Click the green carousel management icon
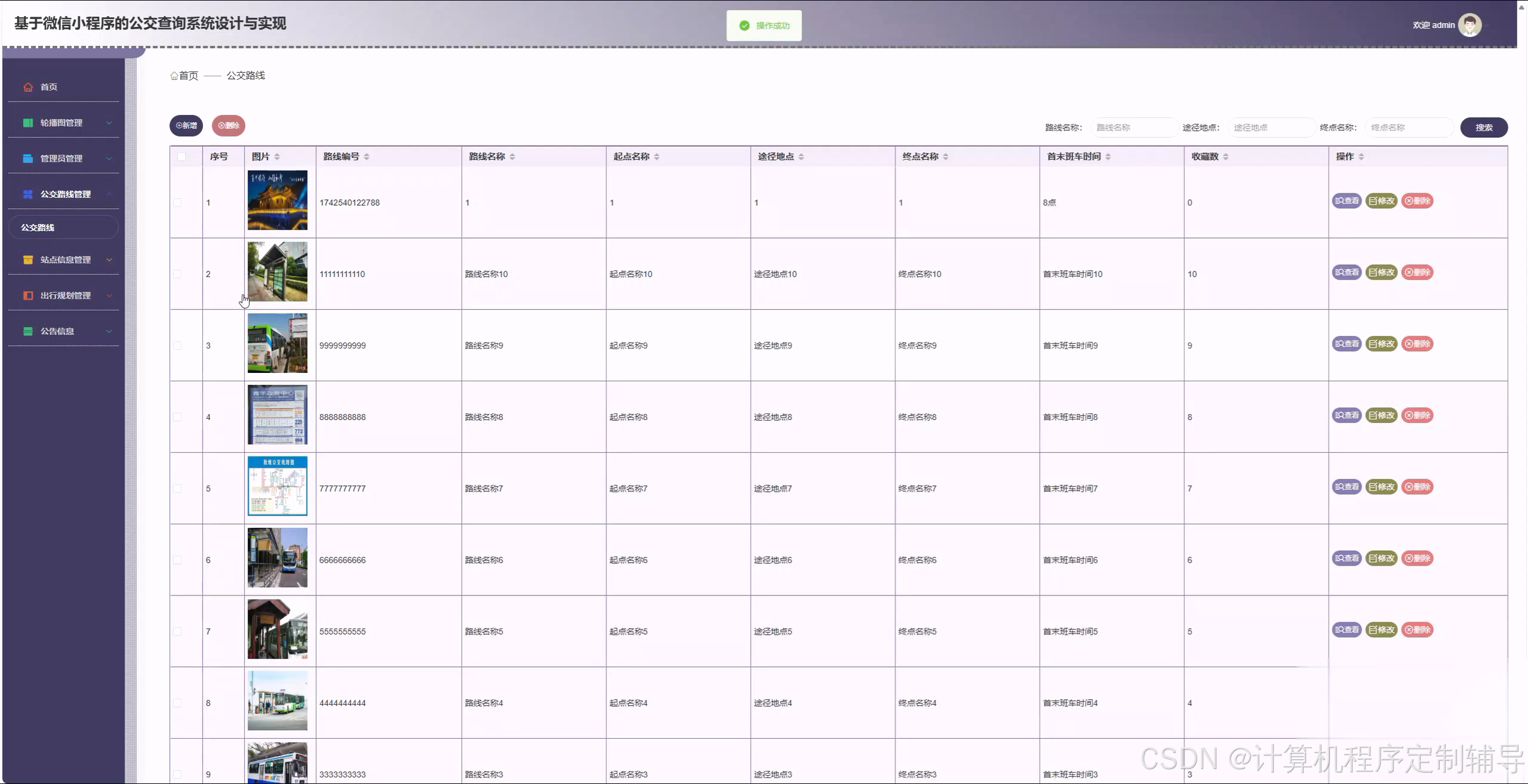Viewport: 1528px width, 784px height. (28, 123)
